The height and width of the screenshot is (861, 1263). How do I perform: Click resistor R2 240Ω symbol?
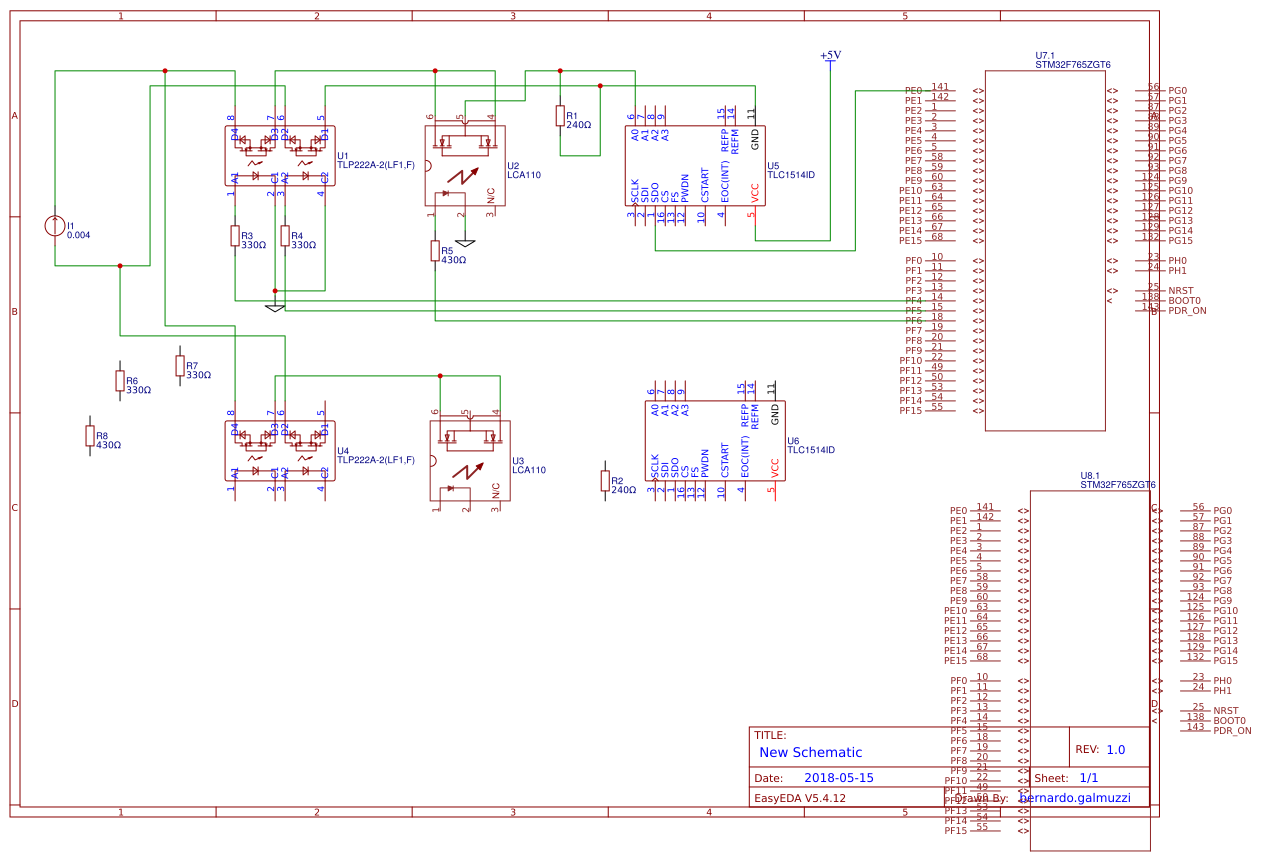605,481
